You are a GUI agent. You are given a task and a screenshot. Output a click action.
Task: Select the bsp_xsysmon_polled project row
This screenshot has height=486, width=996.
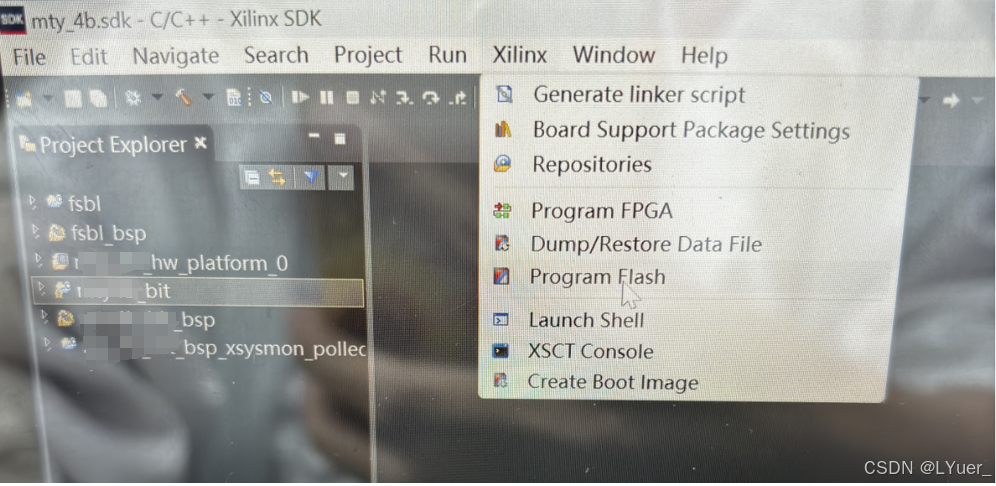pos(213,348)
